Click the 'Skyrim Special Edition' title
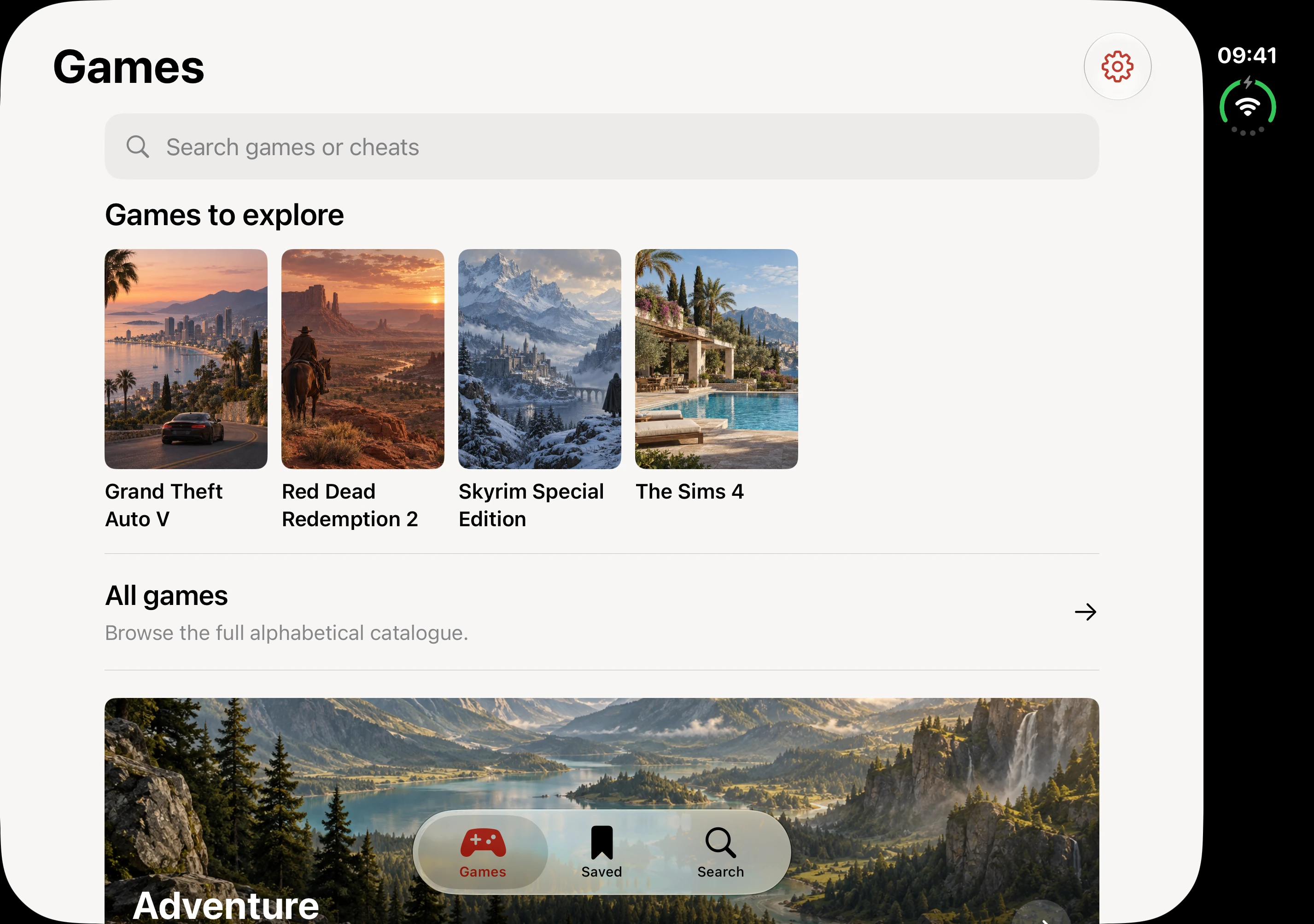Screen dimensions: 1314x924 tap(531, 505)
